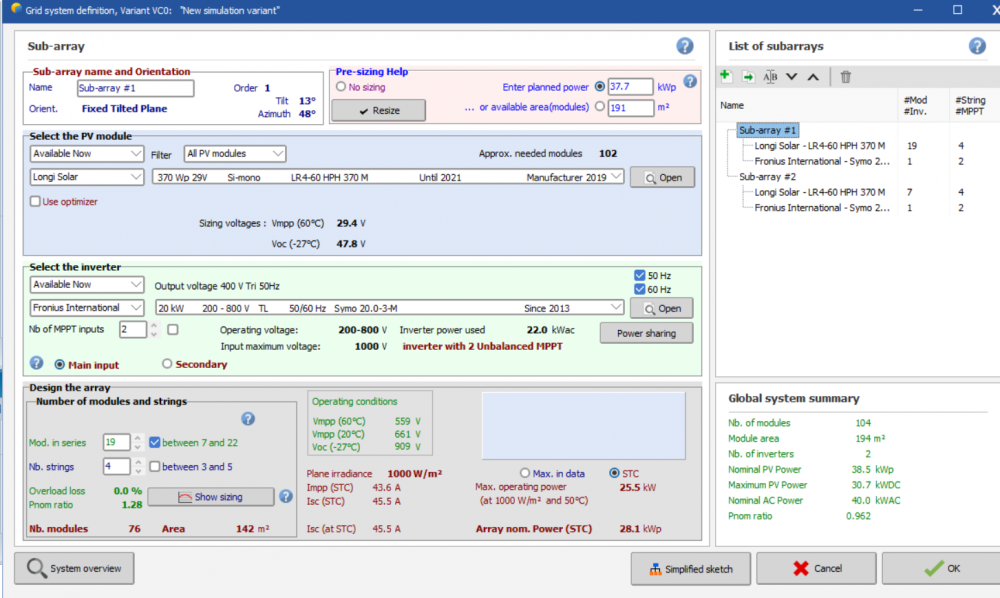
Task: Select the No sizing radio button
Action: click(x=341, y=87)
